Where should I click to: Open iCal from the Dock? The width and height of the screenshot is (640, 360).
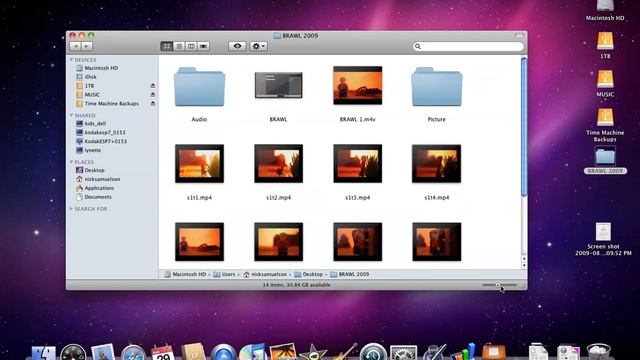[x=162, y=353]
